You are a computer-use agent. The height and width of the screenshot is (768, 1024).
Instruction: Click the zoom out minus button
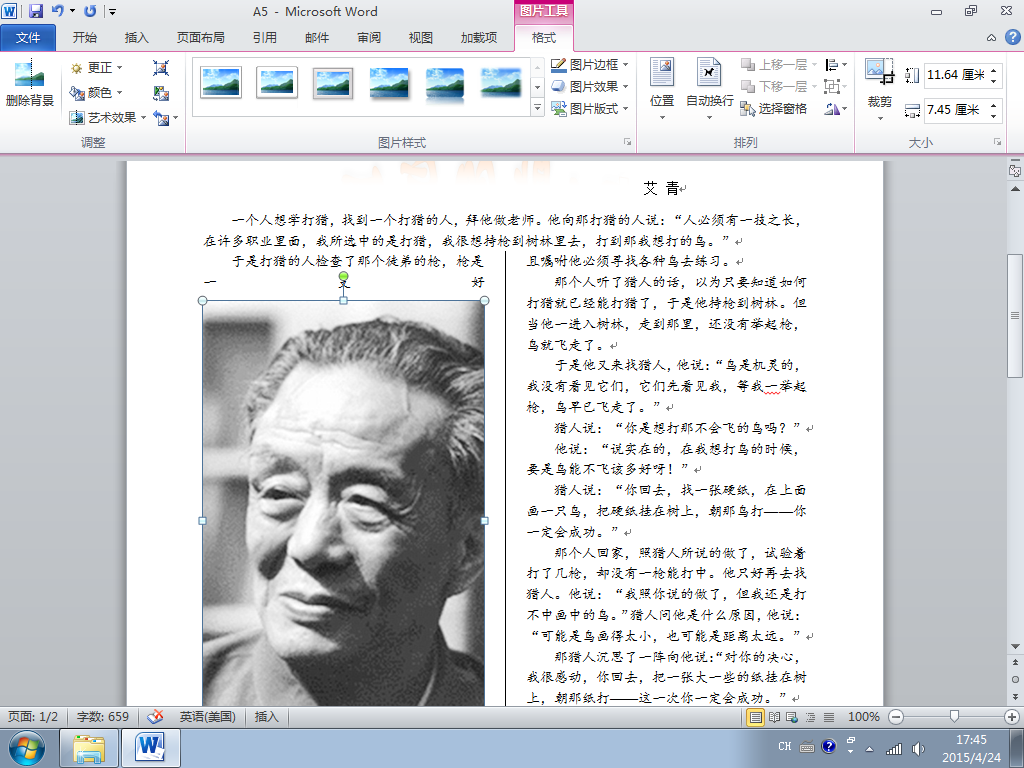coord(896,716)
